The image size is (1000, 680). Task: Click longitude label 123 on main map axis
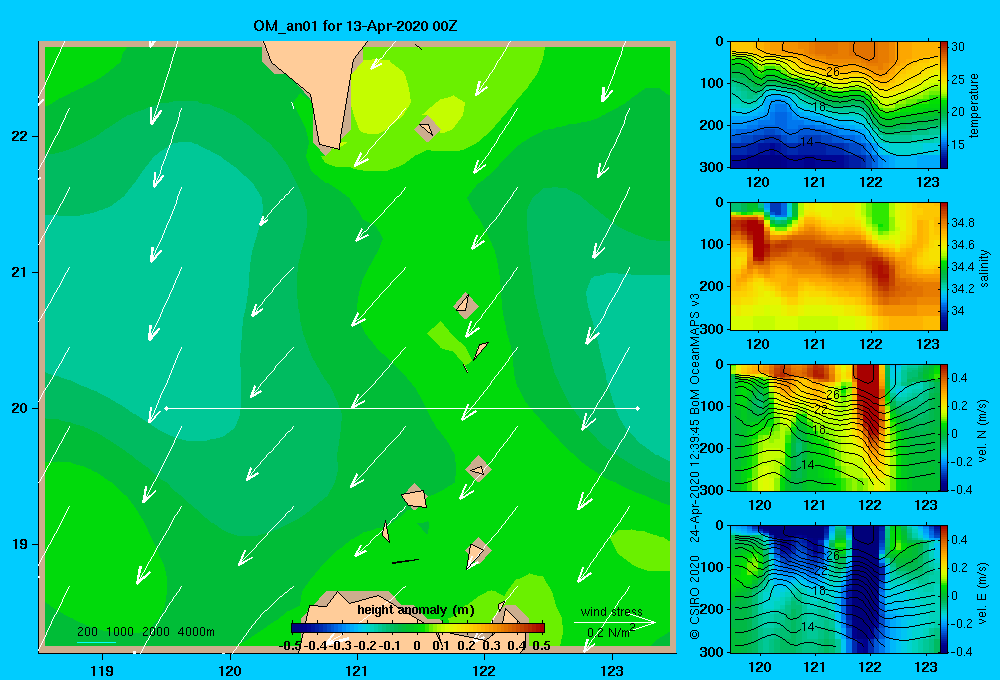pyautogui.click(x=612, y=670)
